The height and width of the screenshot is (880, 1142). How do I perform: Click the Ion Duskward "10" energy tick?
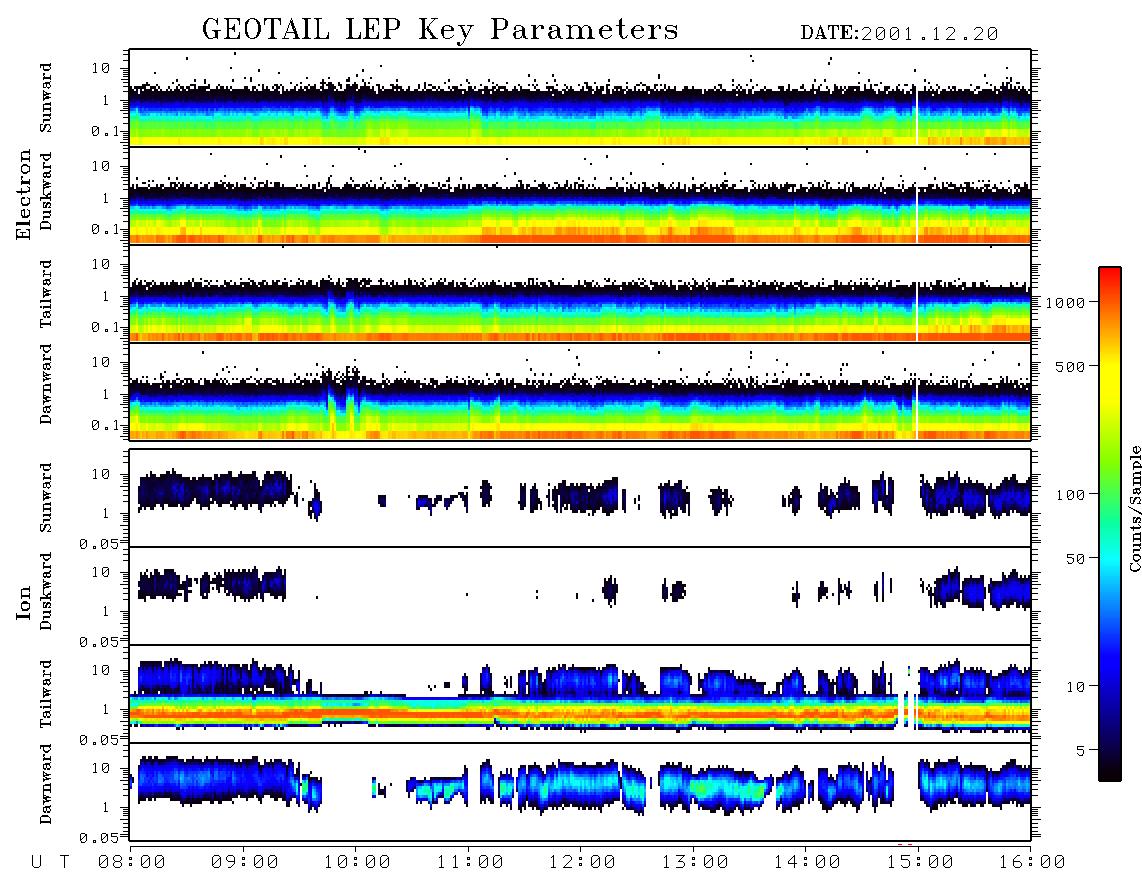pos(101,573)
